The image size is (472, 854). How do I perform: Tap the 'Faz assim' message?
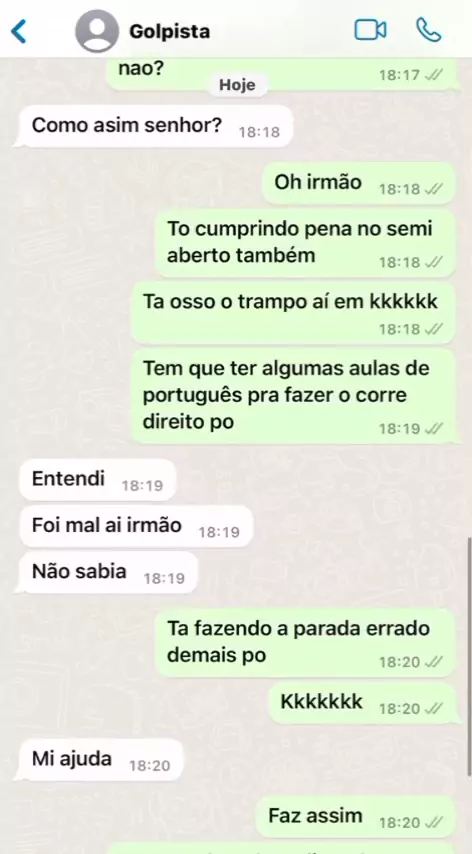355,817
